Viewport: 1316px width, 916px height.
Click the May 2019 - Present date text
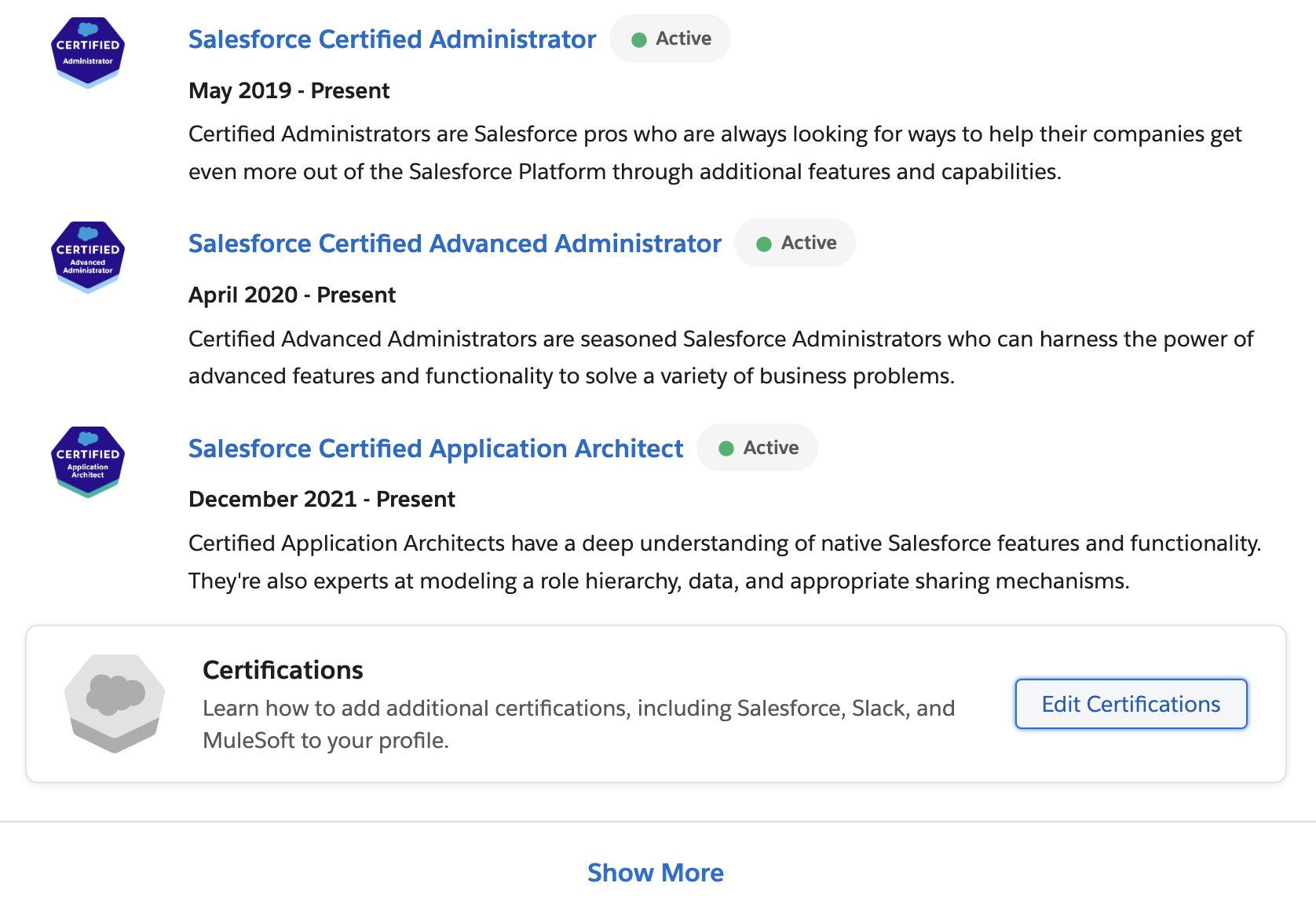[289, 90]
